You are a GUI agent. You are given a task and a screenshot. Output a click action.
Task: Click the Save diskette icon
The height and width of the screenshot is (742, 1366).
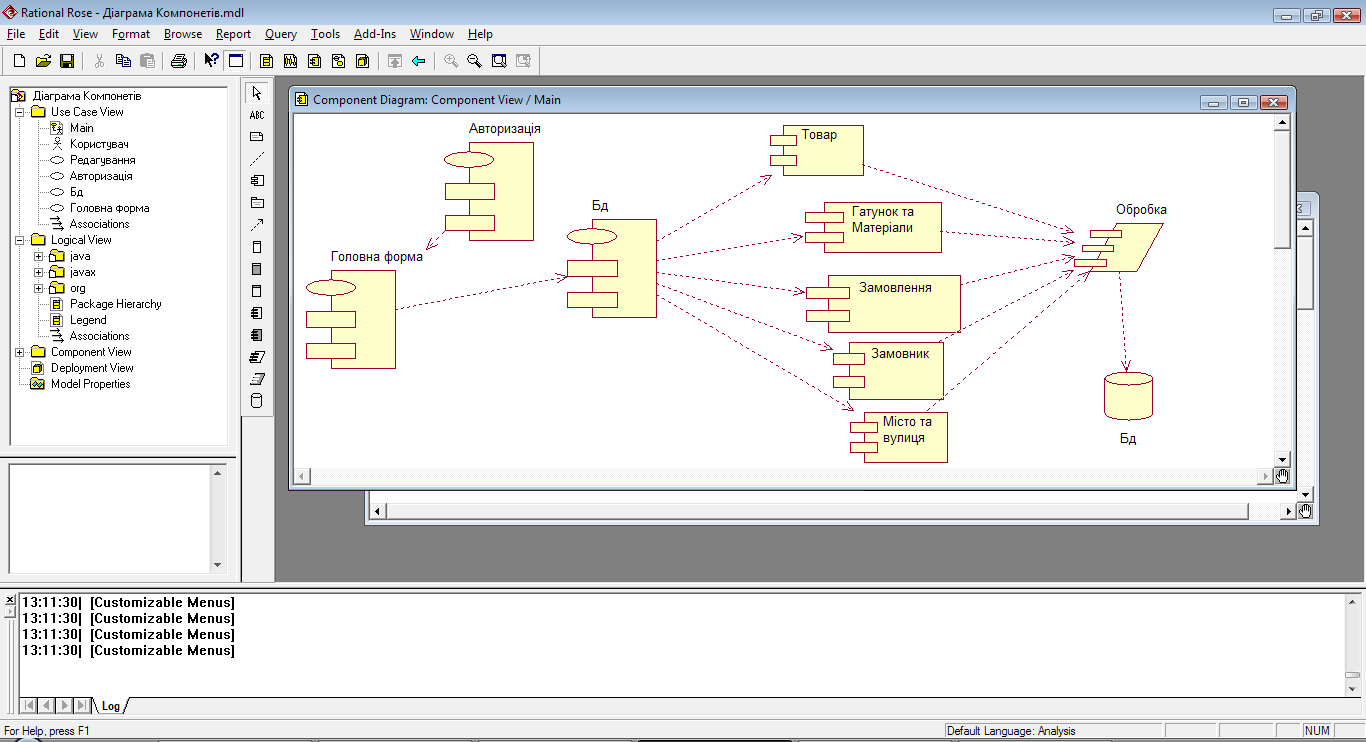67,61
